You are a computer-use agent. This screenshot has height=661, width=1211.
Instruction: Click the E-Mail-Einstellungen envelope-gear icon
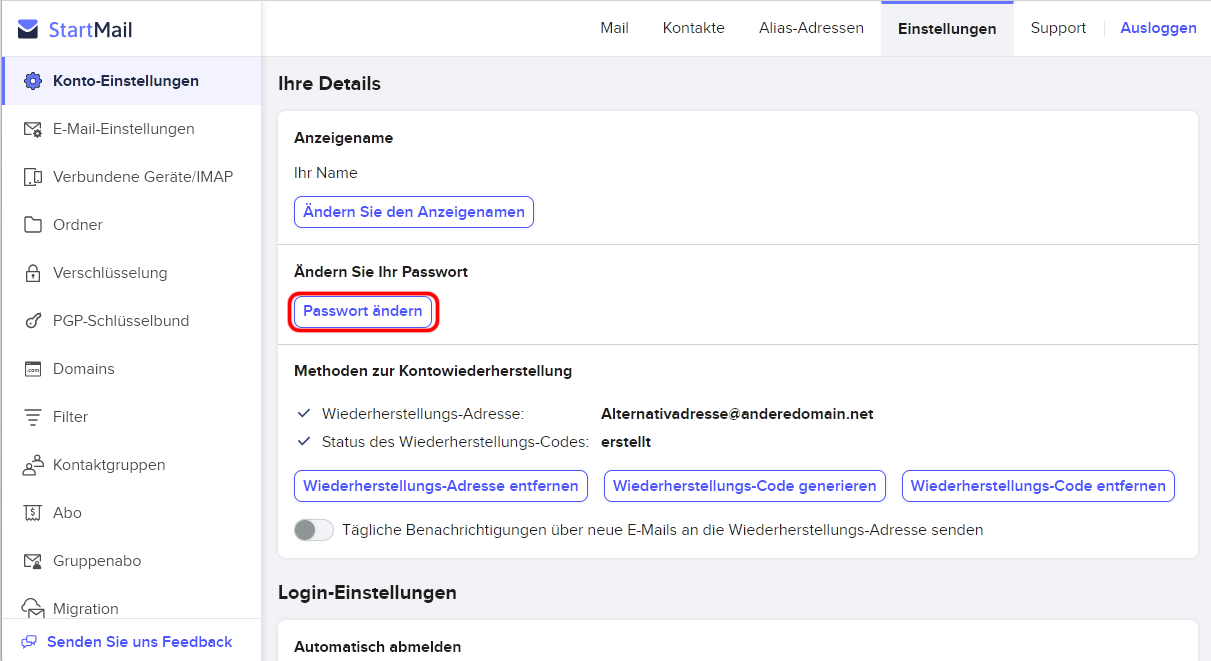[33, 129]
